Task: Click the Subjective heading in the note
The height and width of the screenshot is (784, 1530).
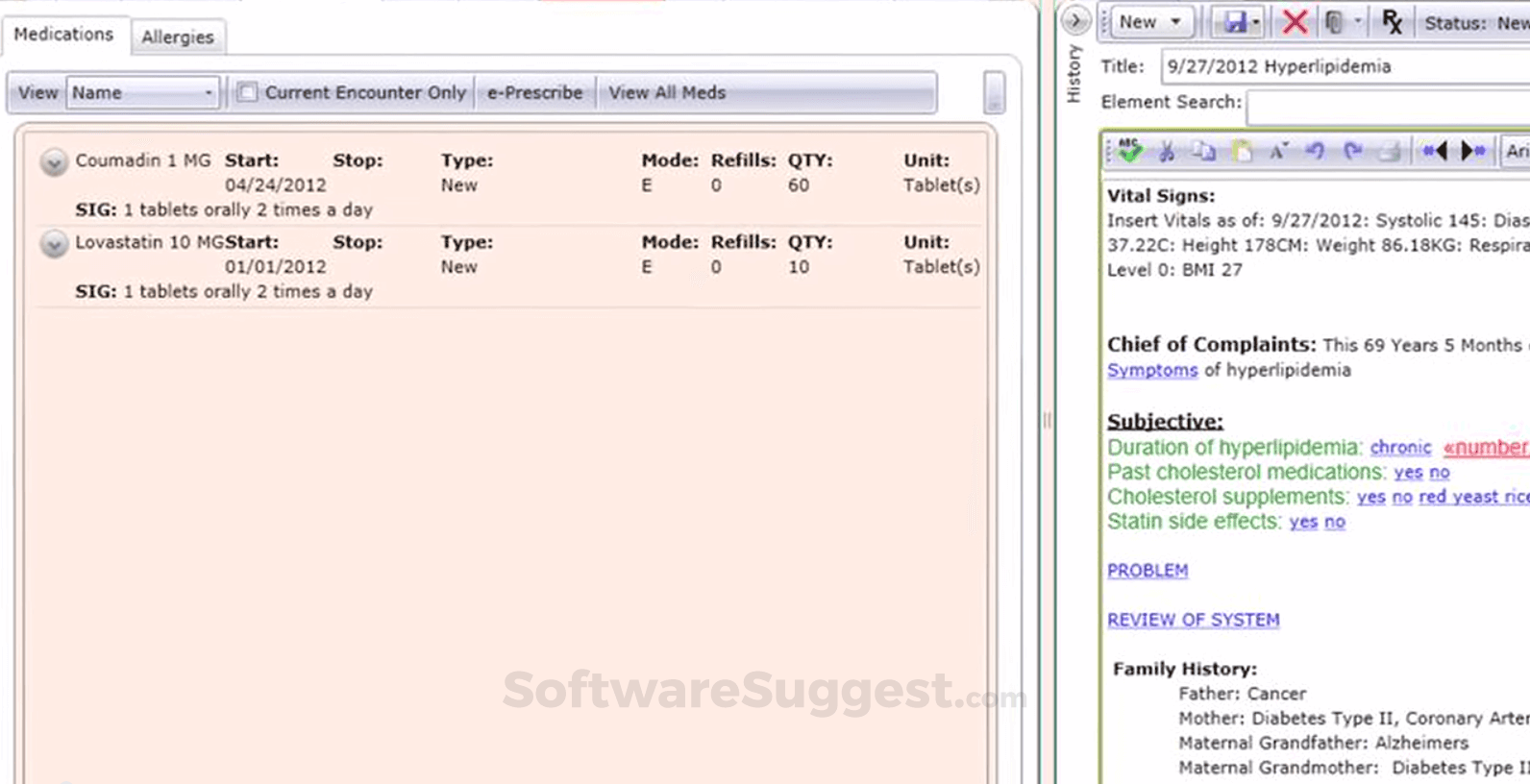Action: (x=1165, y=421)
